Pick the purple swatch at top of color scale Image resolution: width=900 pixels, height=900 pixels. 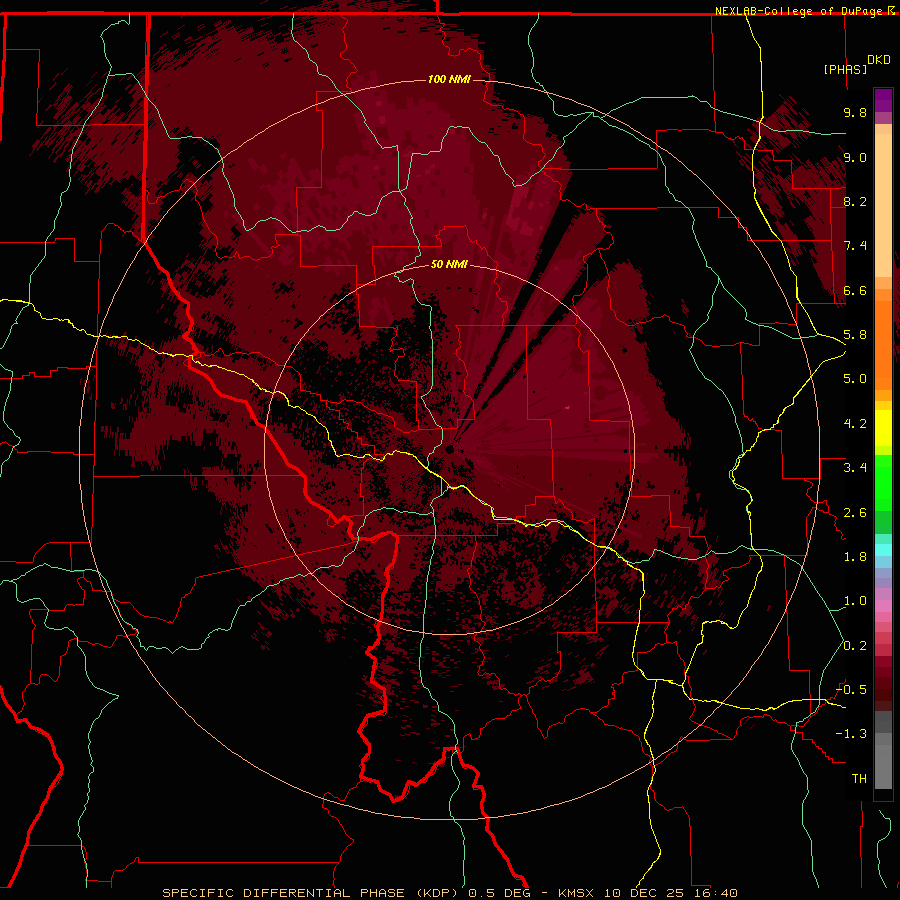883,100
